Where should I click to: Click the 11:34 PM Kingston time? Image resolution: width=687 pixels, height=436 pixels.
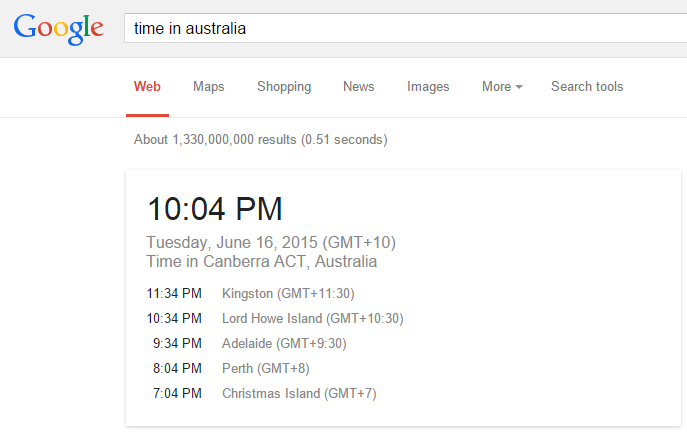[174, 294]
